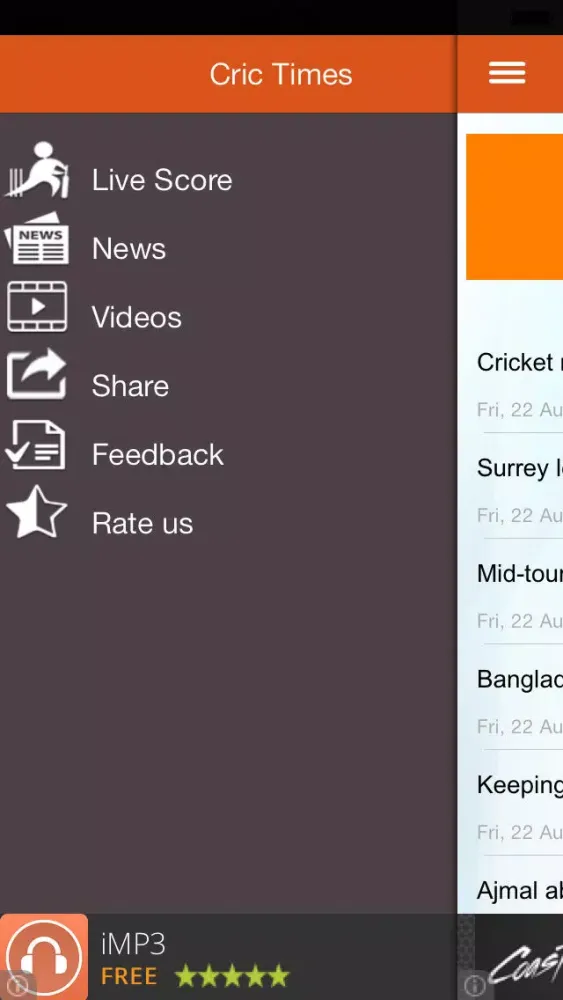Tap the Cric Times header title
563x1000 pixels.
click(281, 75)
